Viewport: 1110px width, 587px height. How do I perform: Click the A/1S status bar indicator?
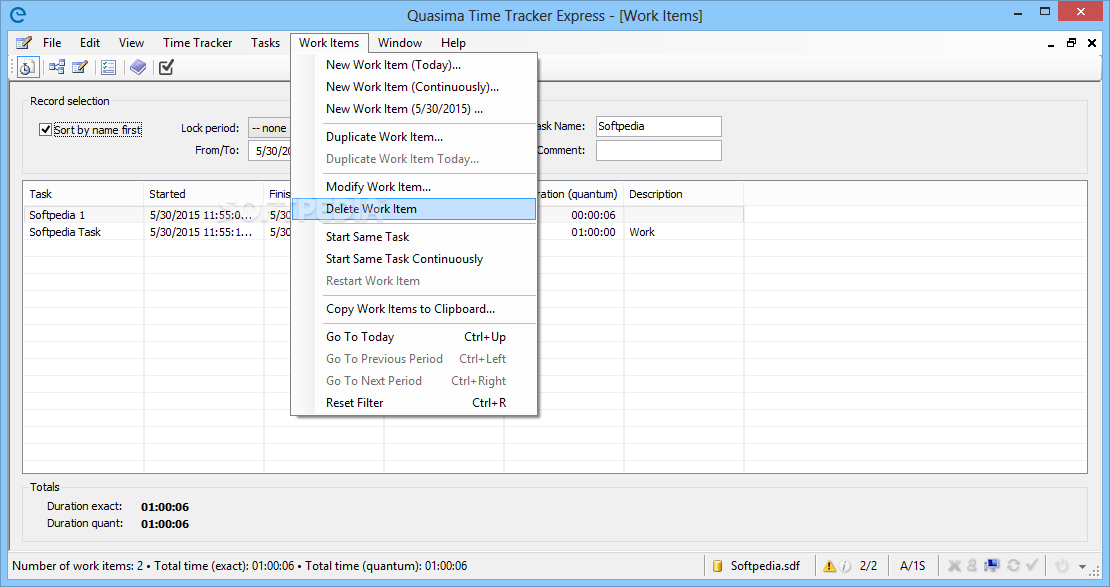[912, 566]
